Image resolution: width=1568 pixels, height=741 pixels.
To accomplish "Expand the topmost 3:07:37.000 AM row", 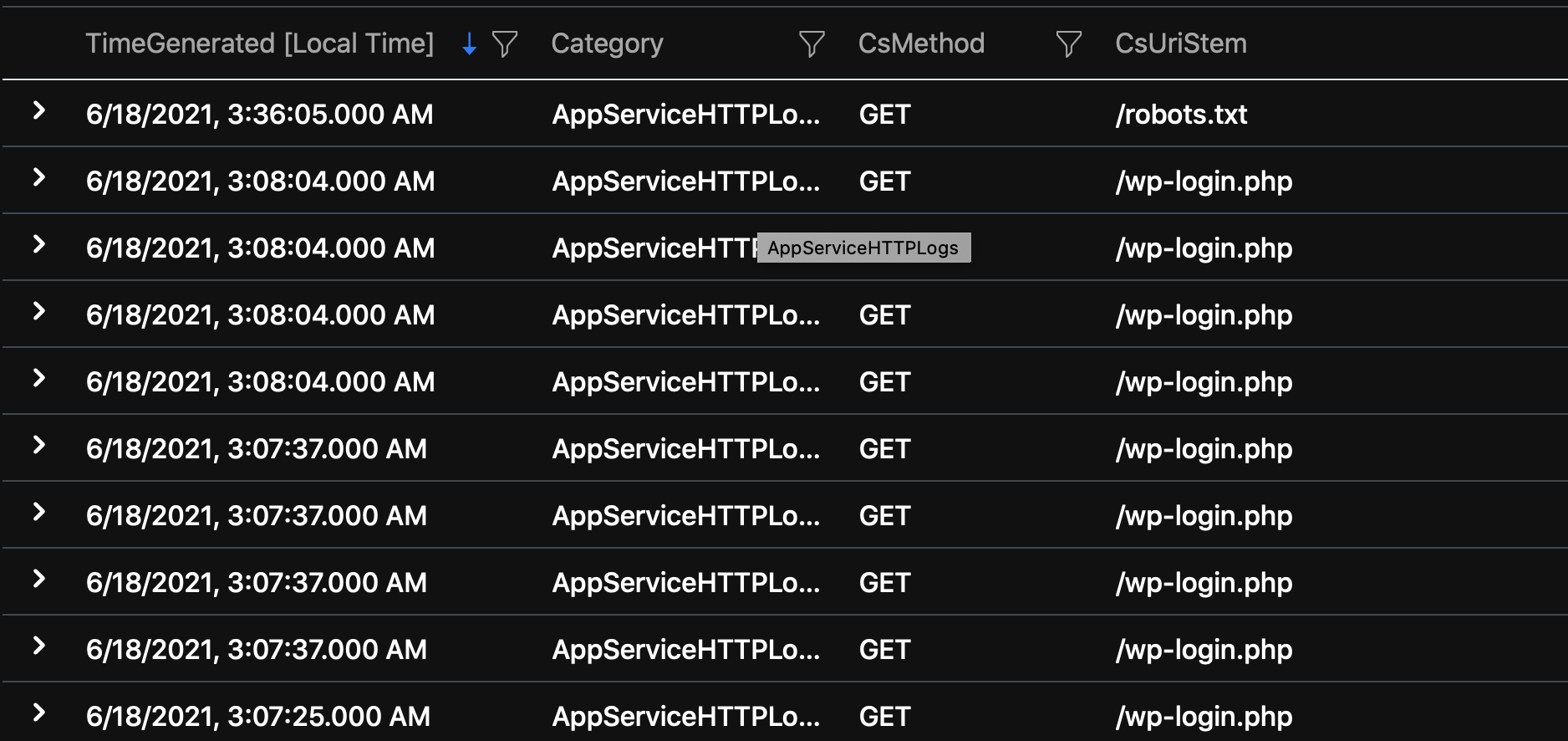I will (x=38, y=445).
